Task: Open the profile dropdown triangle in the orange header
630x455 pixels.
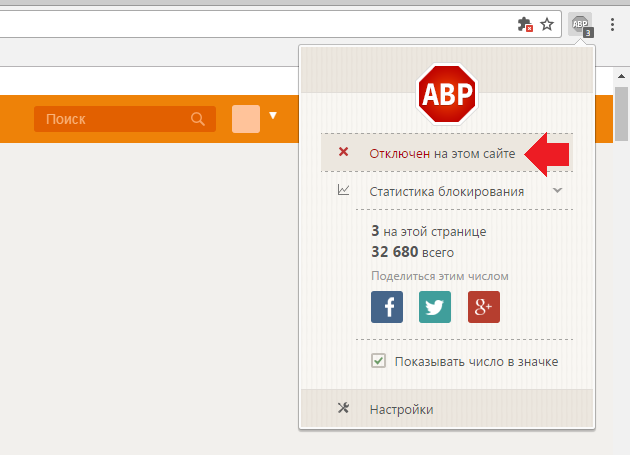Action: [x=273, y=116]
